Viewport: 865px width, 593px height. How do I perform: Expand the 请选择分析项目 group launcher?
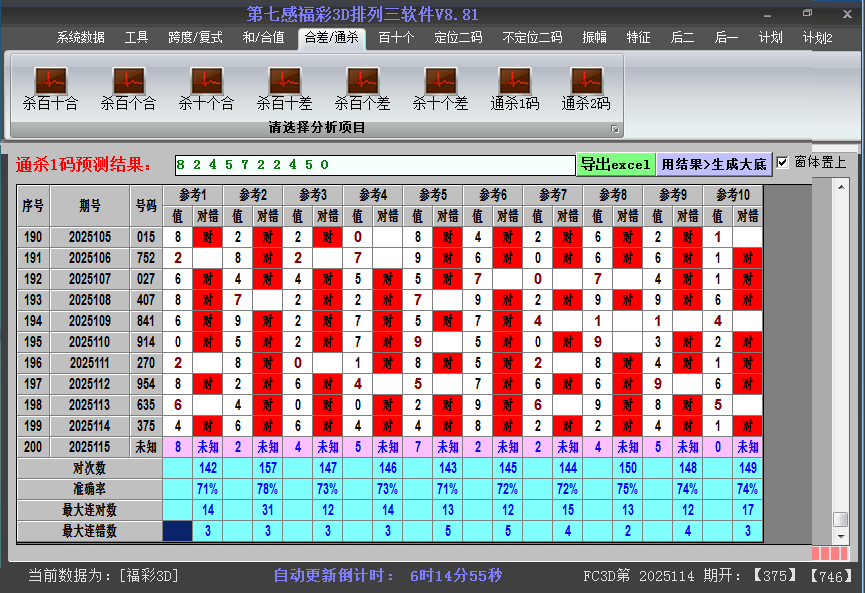pyautogui.click(x=615, y=129)
